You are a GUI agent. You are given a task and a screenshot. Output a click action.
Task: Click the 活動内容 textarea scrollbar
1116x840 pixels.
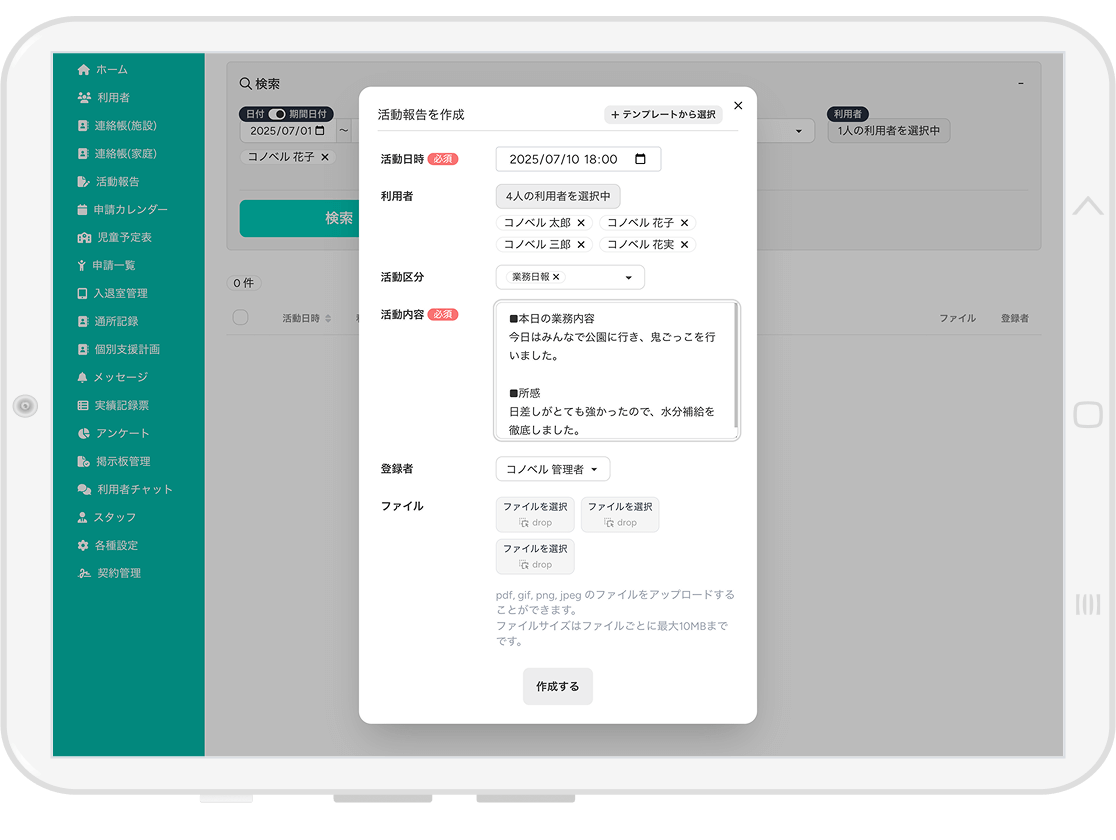(x=736, y=366)
